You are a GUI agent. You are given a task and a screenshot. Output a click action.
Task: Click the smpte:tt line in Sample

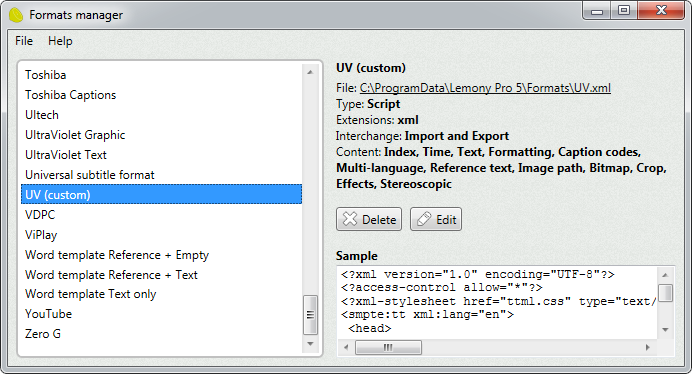click(x=427, y=314)
